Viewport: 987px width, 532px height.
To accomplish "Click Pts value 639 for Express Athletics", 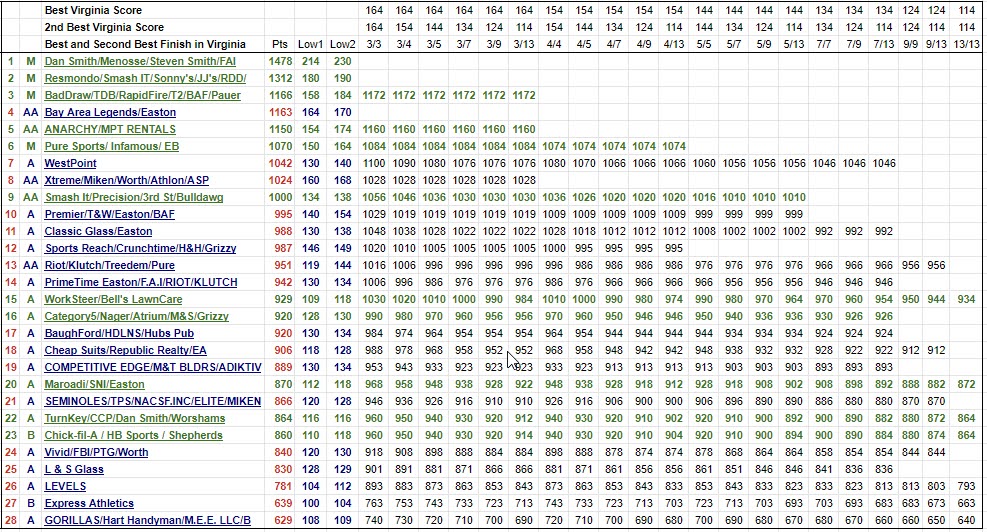I will pos(283,503).
